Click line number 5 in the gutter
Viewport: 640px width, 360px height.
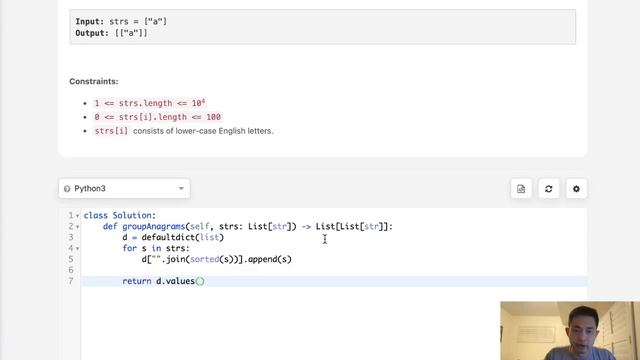(71, 259)
